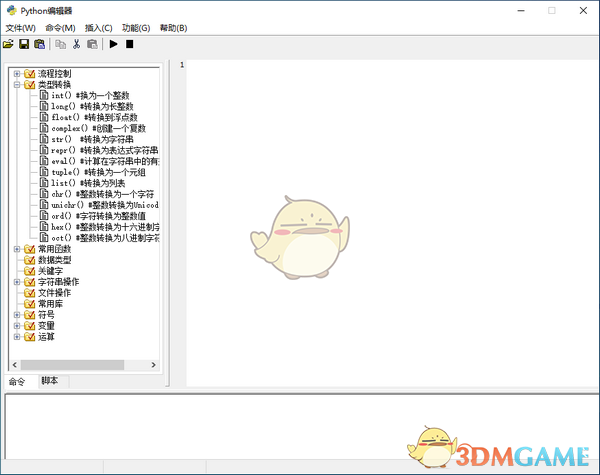The width and height of the screenshot is (600, 475).
Task: Click the save-all clipboard toolbar icon
Action: coord(39,44)
